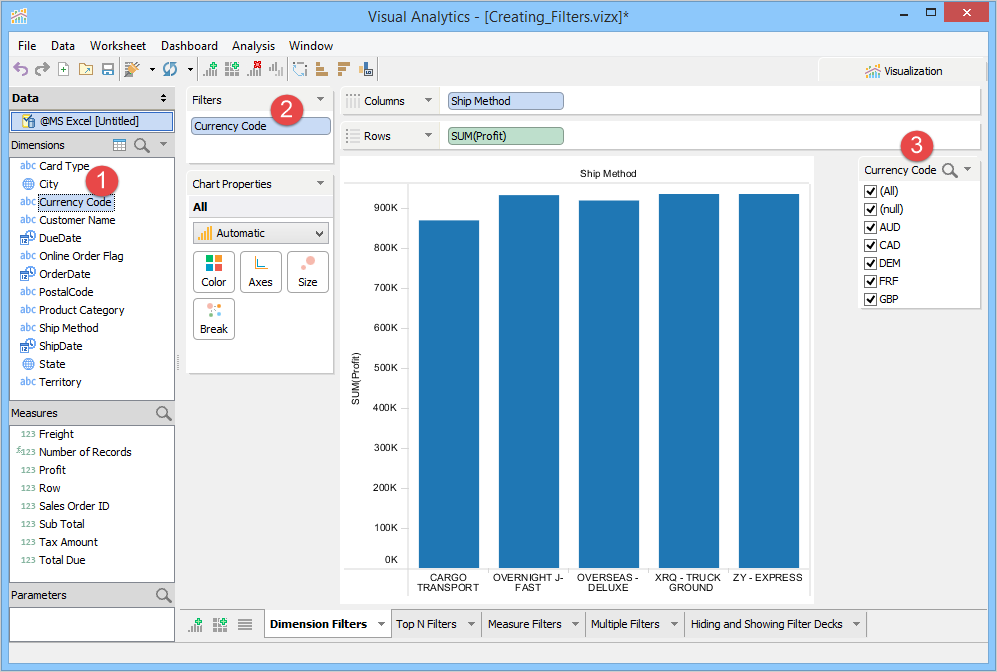997x672 pixels.
Task: Uncheck the GBP currency filter
Action: 870,299
